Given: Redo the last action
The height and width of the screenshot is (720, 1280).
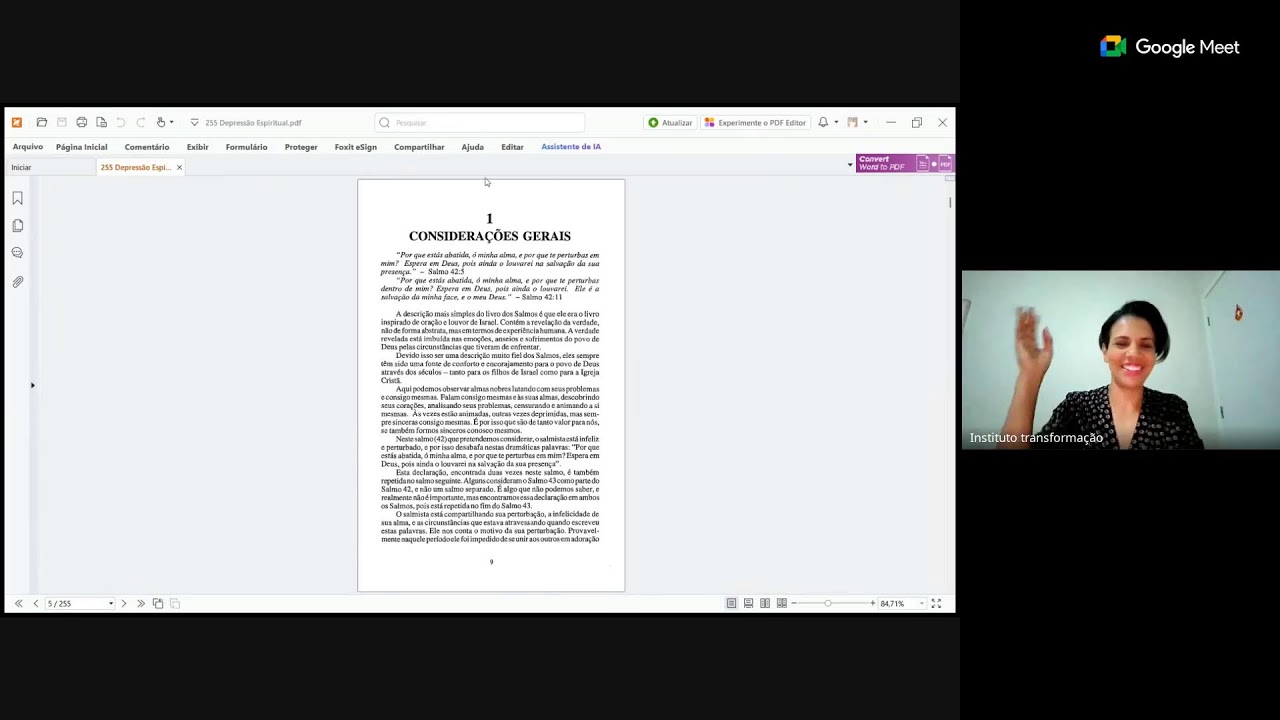Looking at the screenshot, I should point(141,122).
